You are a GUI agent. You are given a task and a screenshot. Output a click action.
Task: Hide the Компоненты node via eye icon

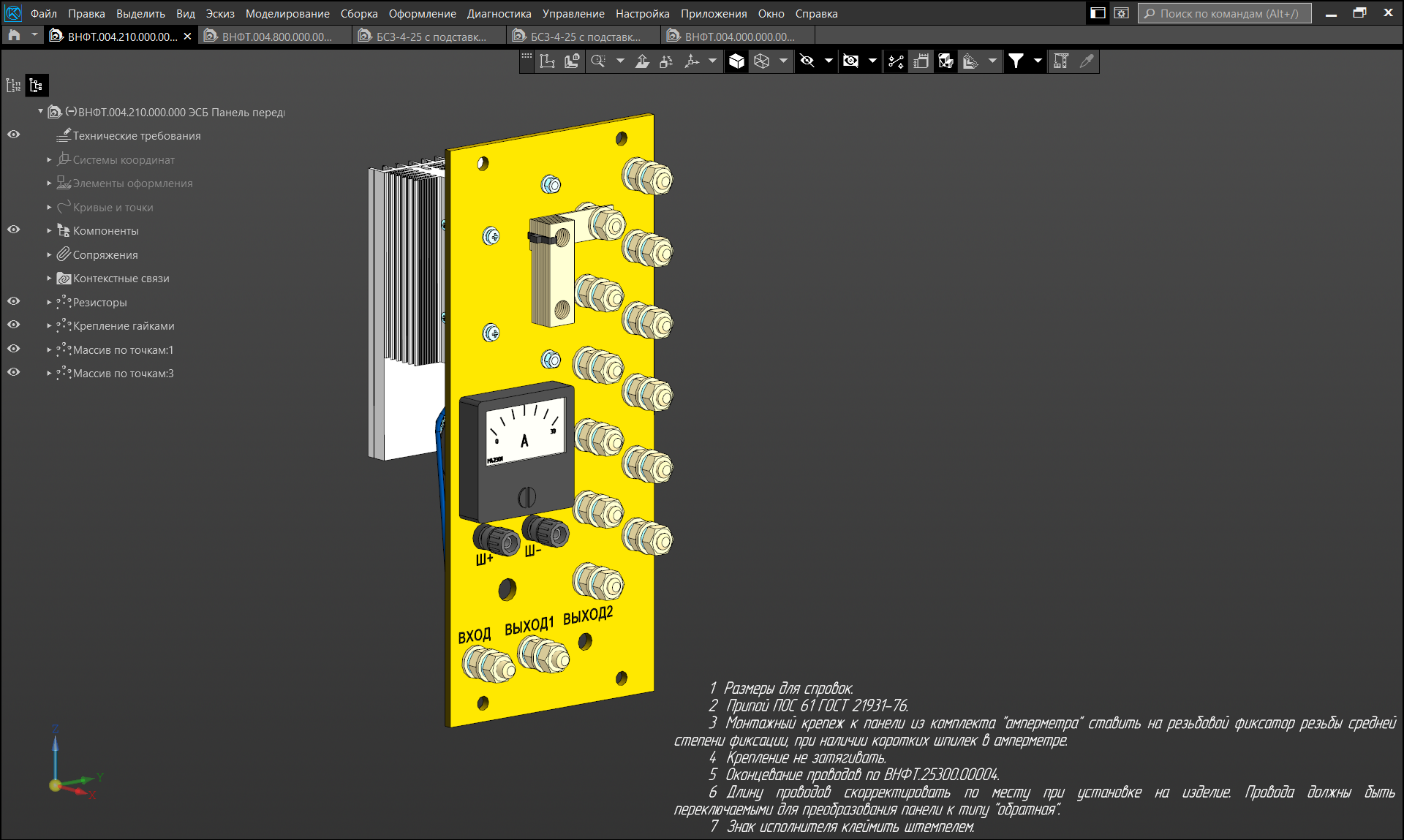point(13,230)
